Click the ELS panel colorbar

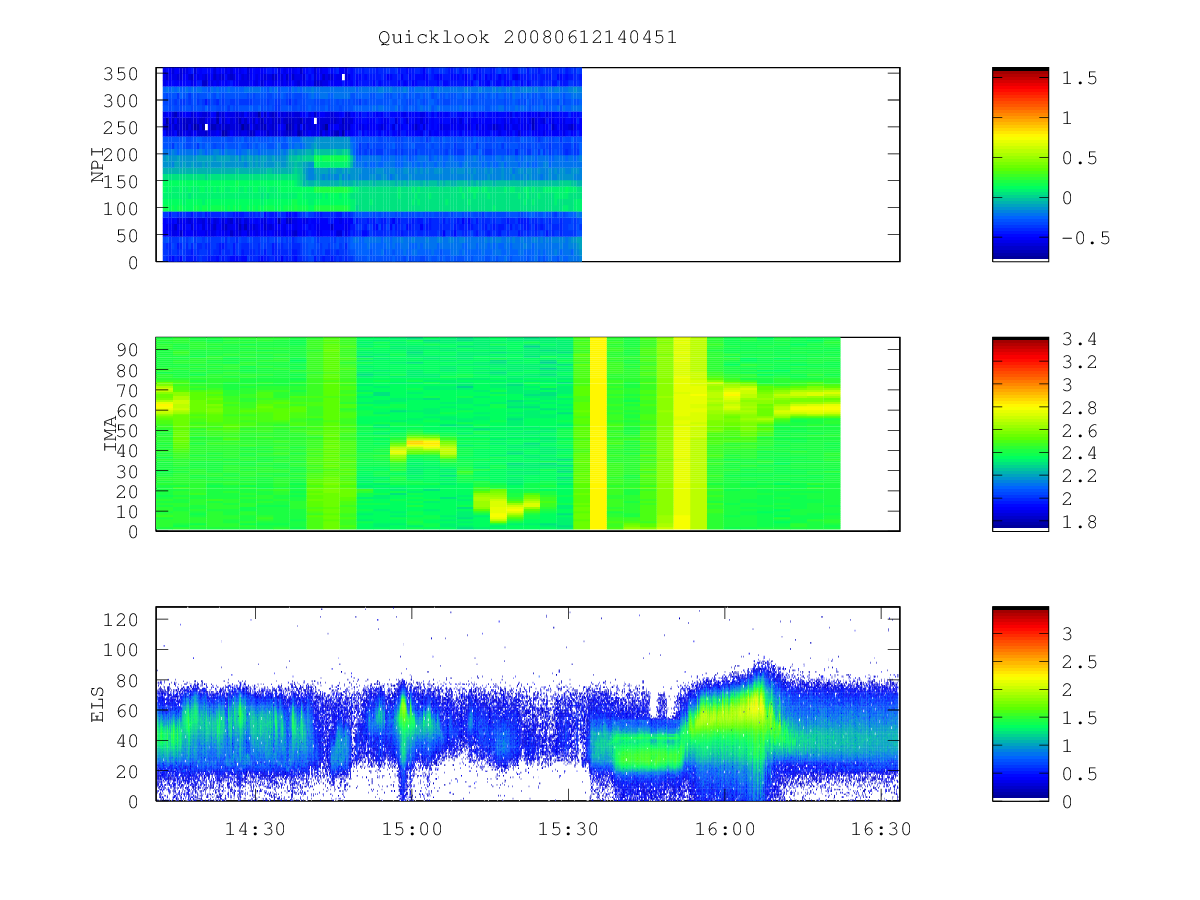pos(1020,703)
